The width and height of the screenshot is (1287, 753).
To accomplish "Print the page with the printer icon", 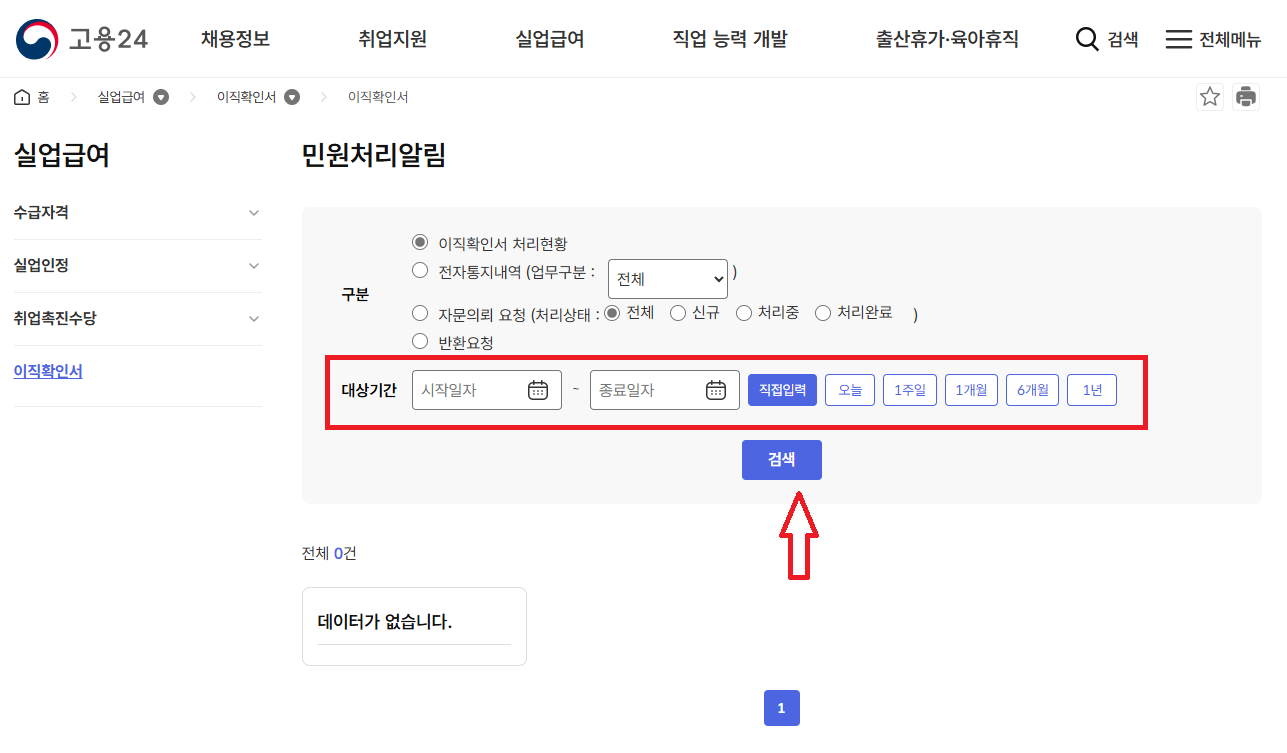I will (1246, 96).
